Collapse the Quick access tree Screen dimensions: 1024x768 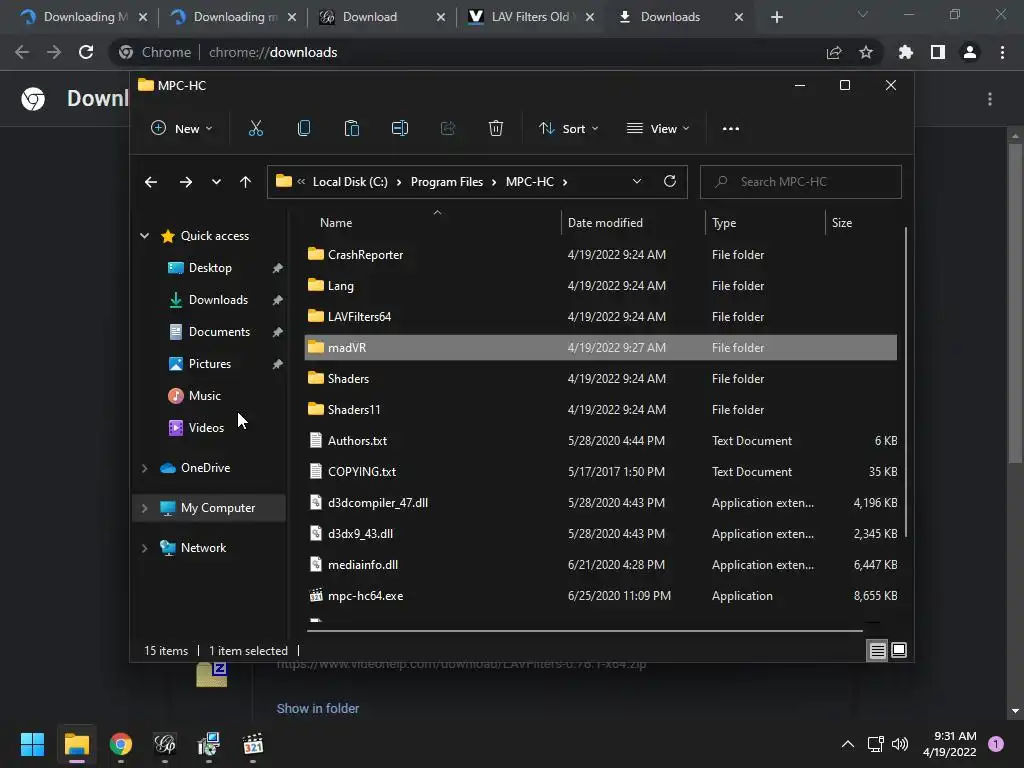144,236
